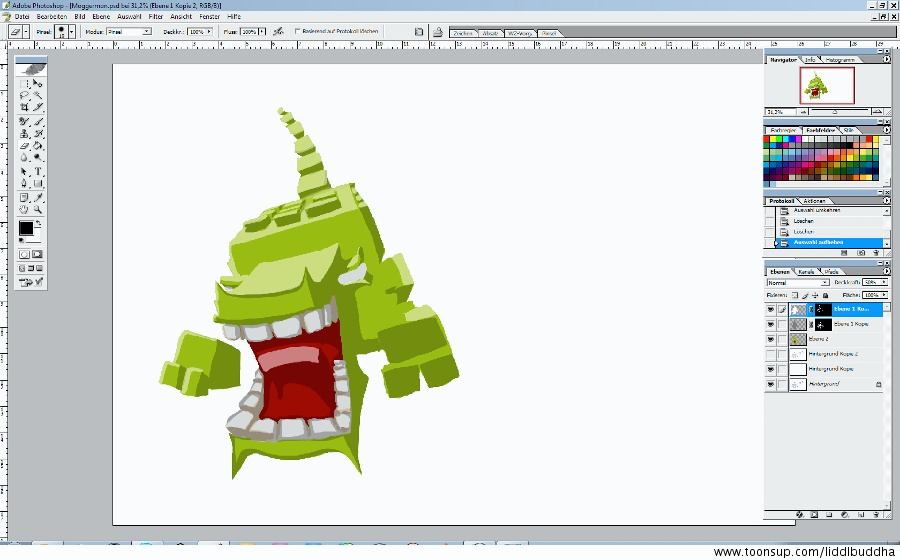This screenshot has width=900, height=560.
Task: Switch to the Info tab
Action: 810,60
